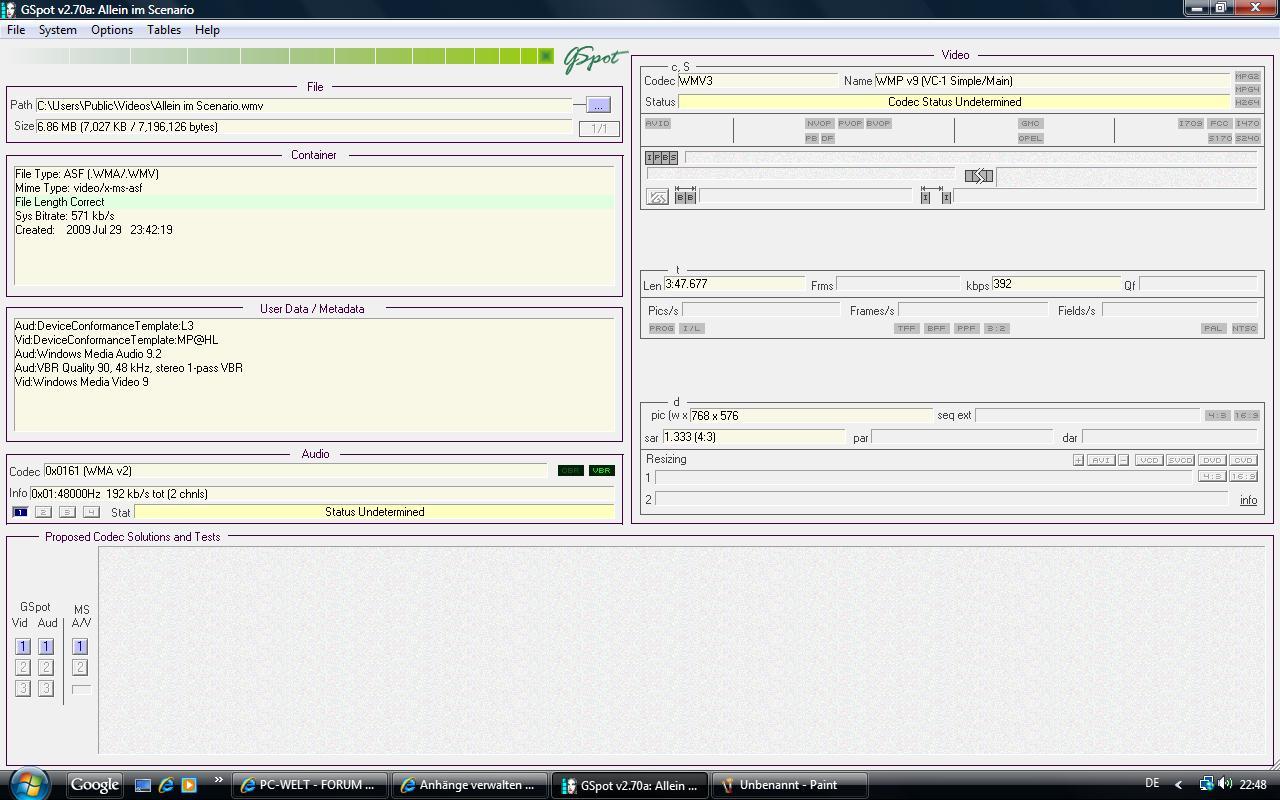
Task: Click the MPG4 codec indicator
Action: tap(1247, 89)
